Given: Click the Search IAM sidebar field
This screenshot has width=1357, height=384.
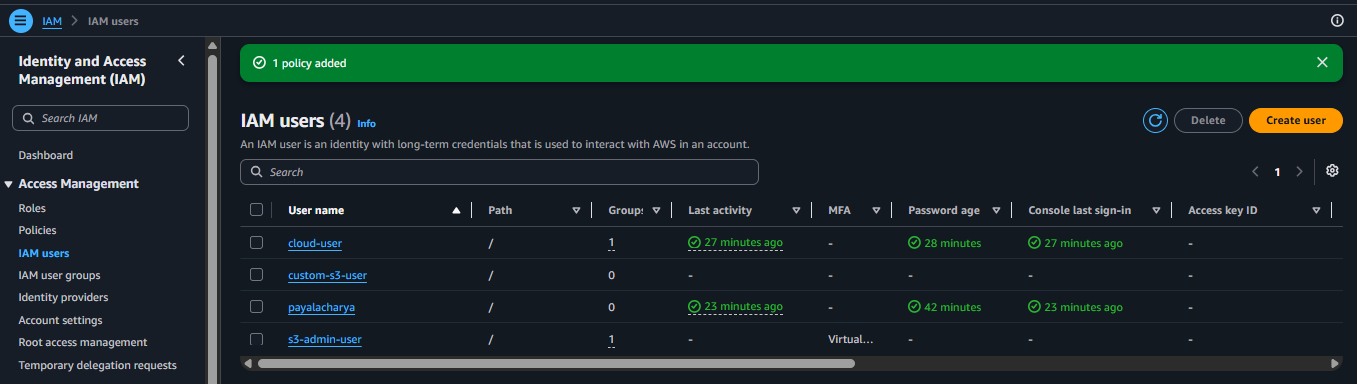Looking at the screenshot, I should pos(100,118).
